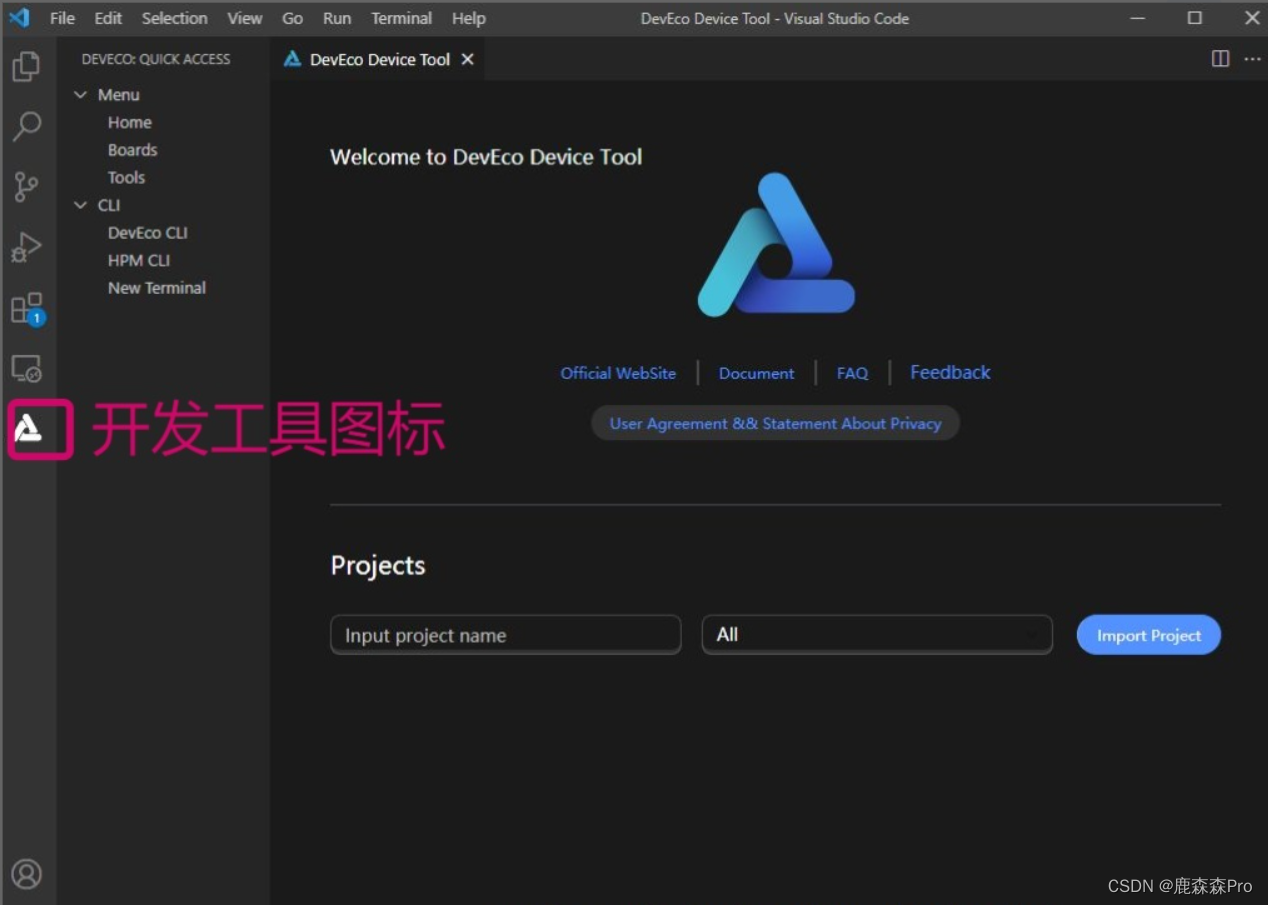Open the Selection menu

pyautogui.click(x=174, y=18)
